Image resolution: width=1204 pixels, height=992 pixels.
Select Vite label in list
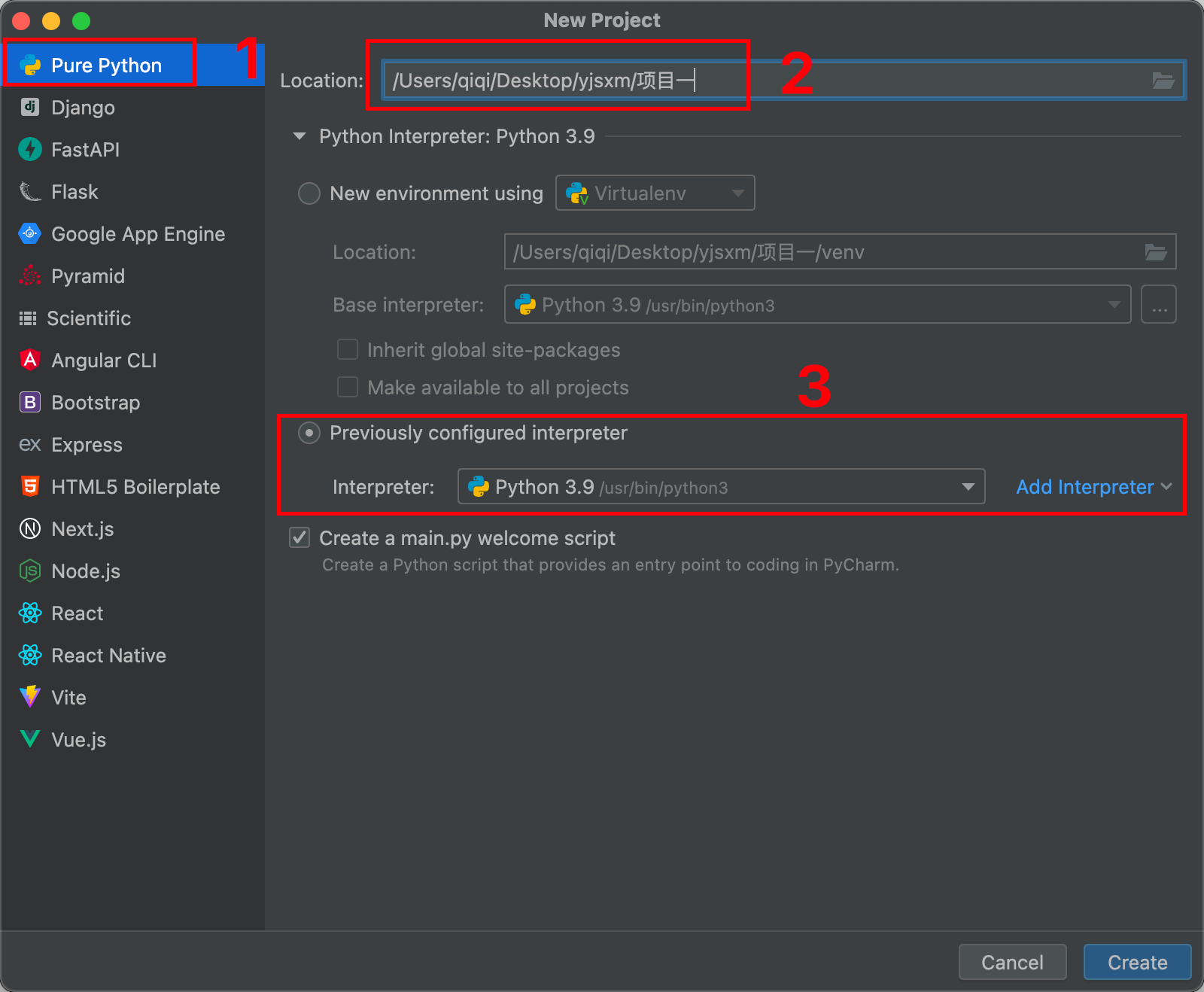[68, 698]
